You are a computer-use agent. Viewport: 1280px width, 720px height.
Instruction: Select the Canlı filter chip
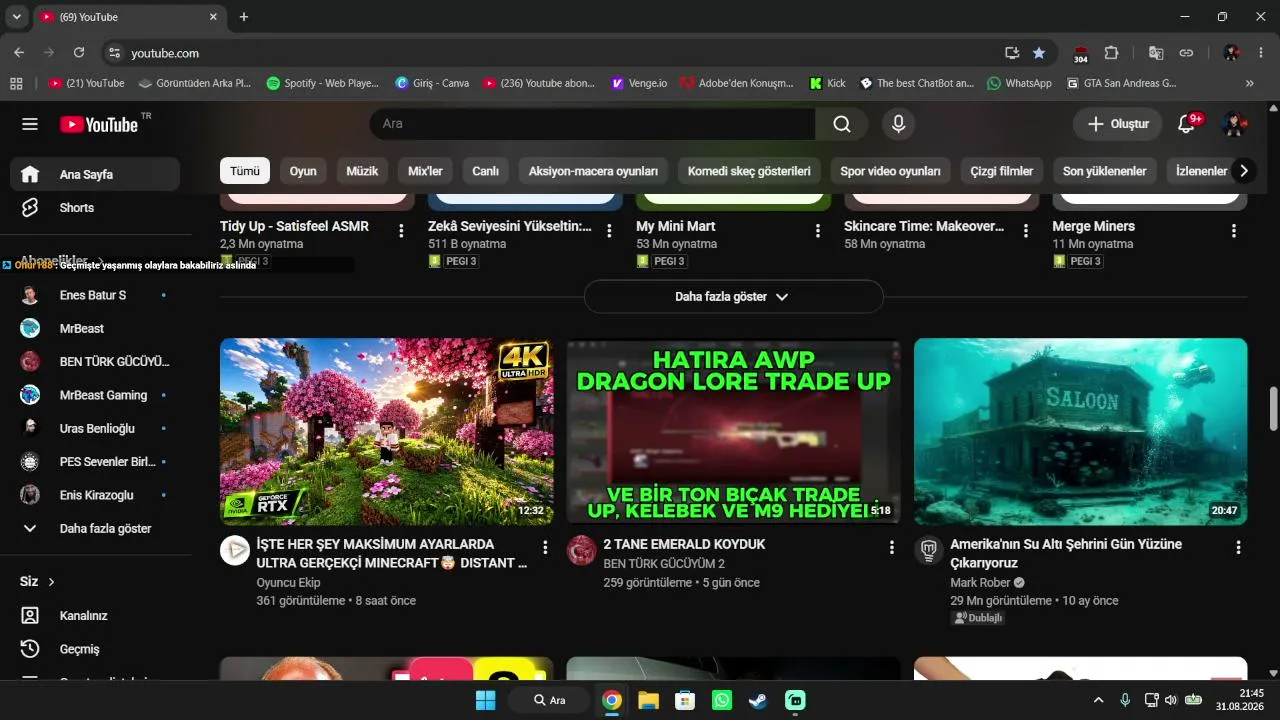click(485, 171)
